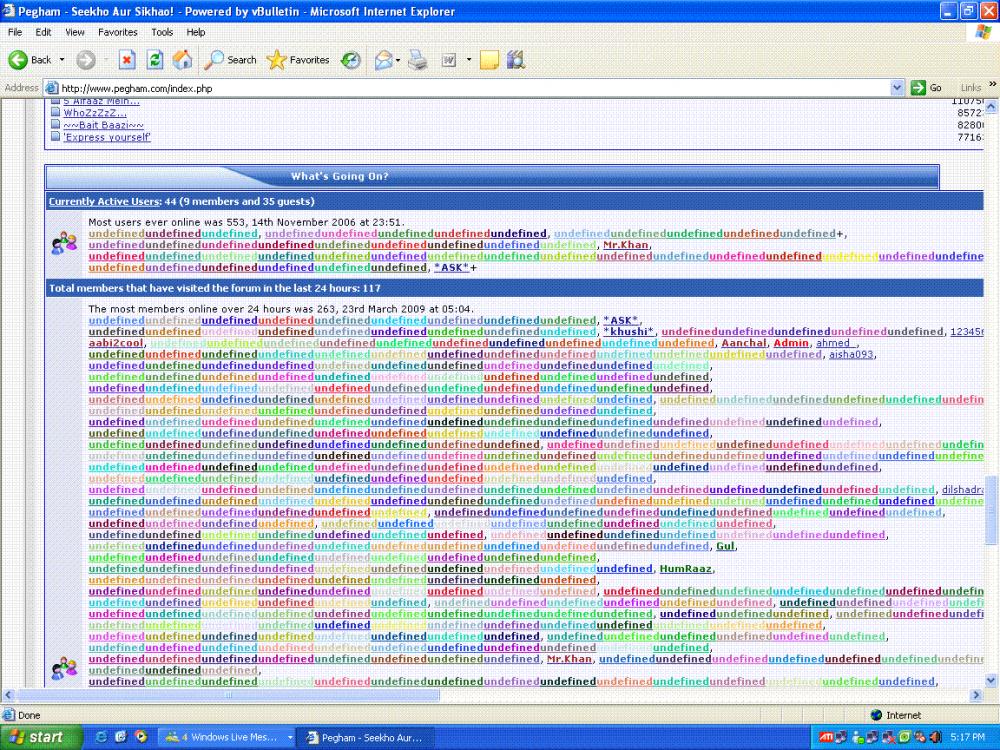Refresh the current page

click(x=155, y=60)
